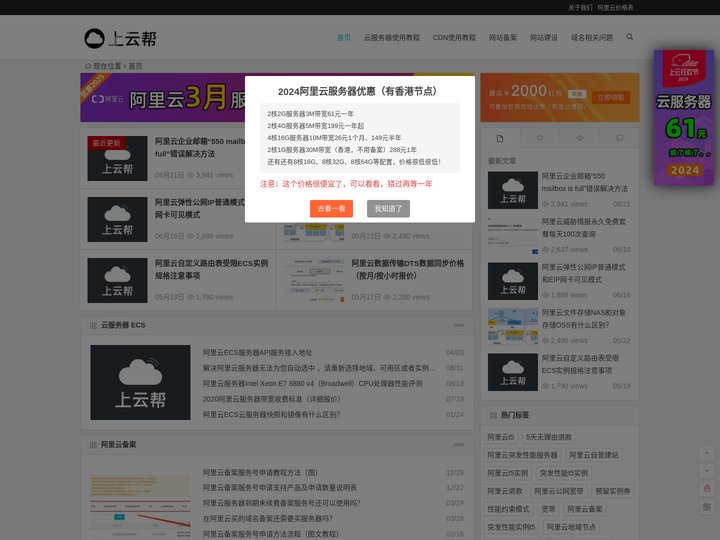Viewport: 720px width, 540px height.
Task: Click the QQ contact icon on right edge
Action: tap(707, 489)
